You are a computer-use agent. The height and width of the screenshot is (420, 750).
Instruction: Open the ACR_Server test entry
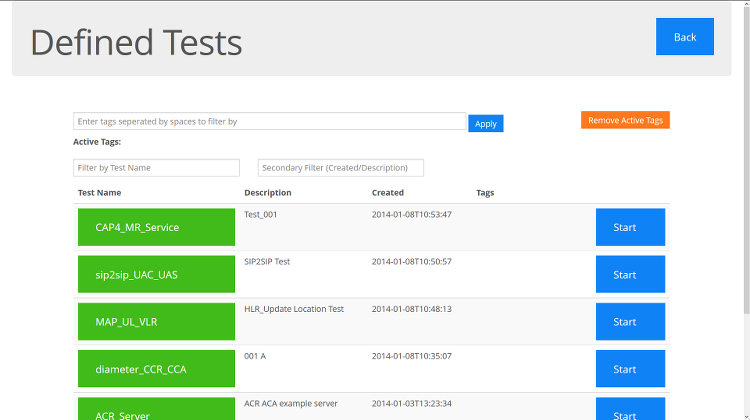point(156,409)
